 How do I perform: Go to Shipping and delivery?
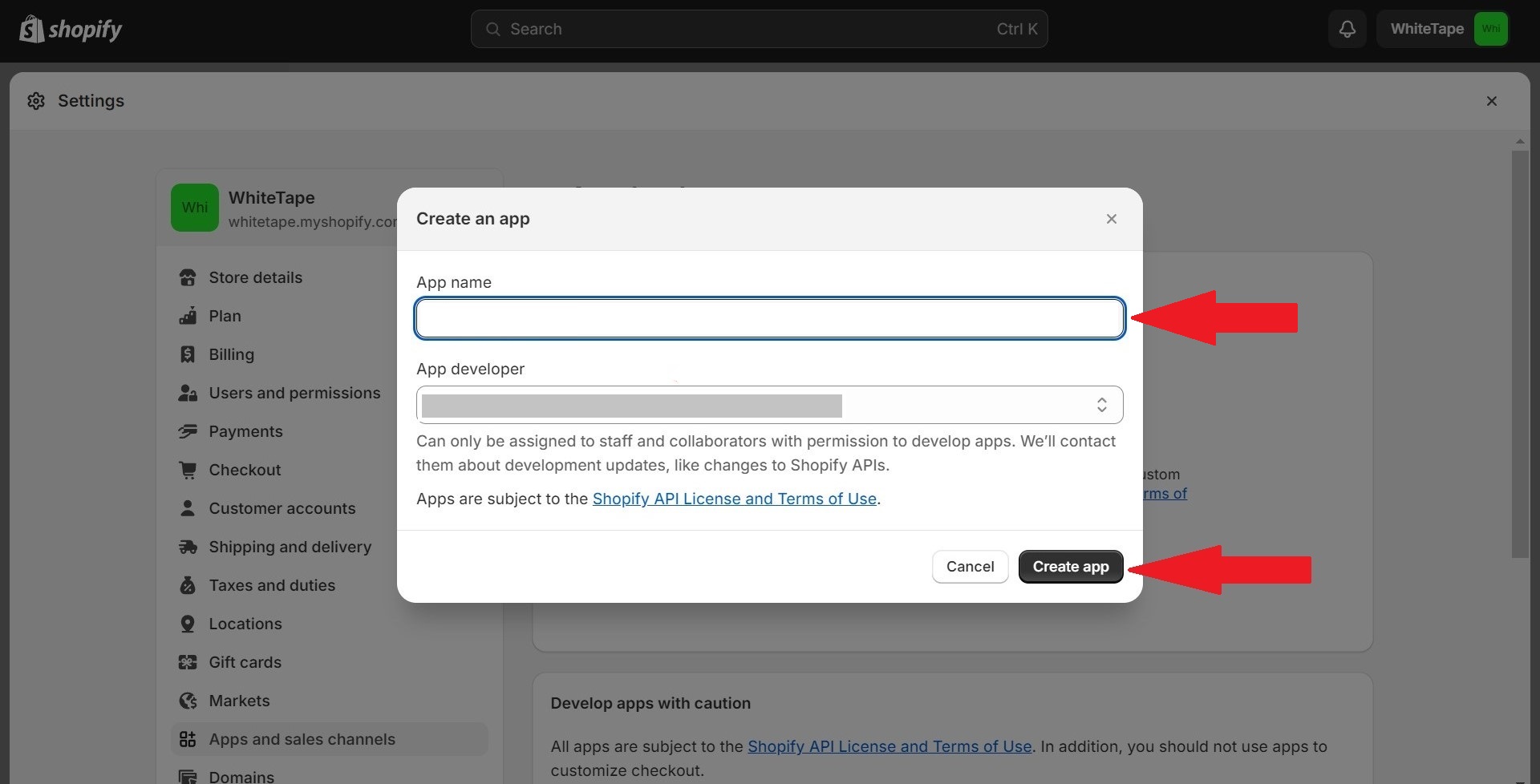pyautogui.click(x=290, y=547)
